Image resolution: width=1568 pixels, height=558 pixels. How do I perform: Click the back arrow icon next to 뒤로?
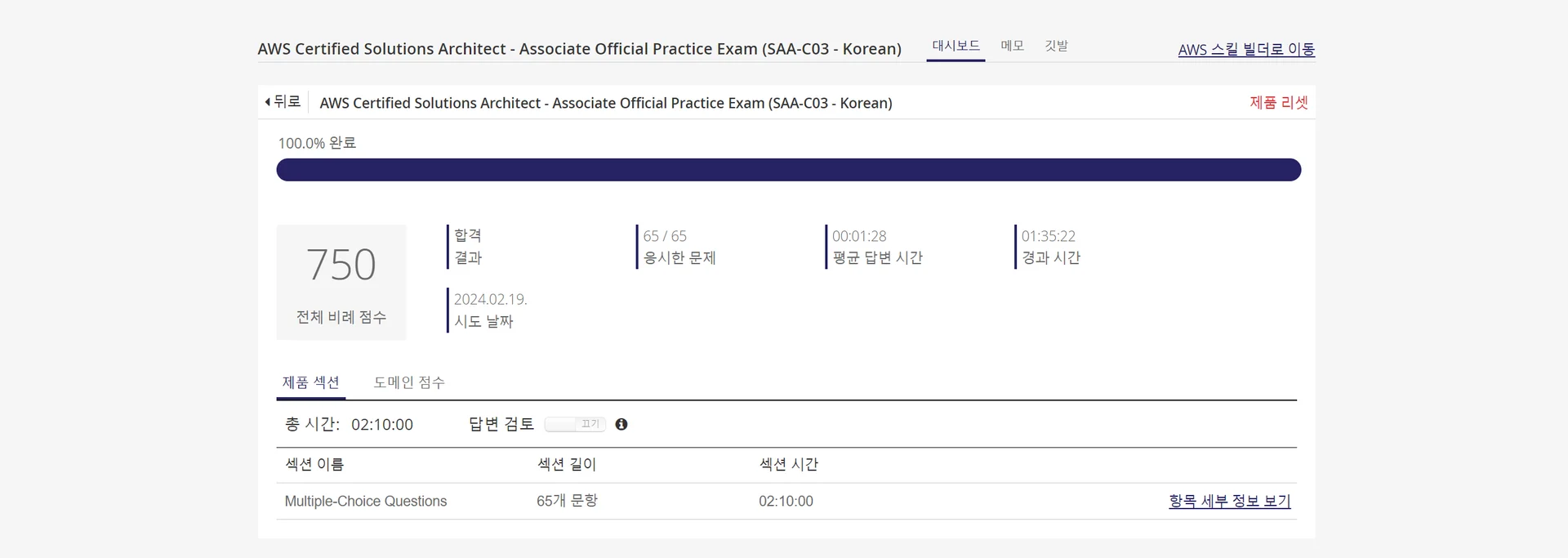pos(268,102)
